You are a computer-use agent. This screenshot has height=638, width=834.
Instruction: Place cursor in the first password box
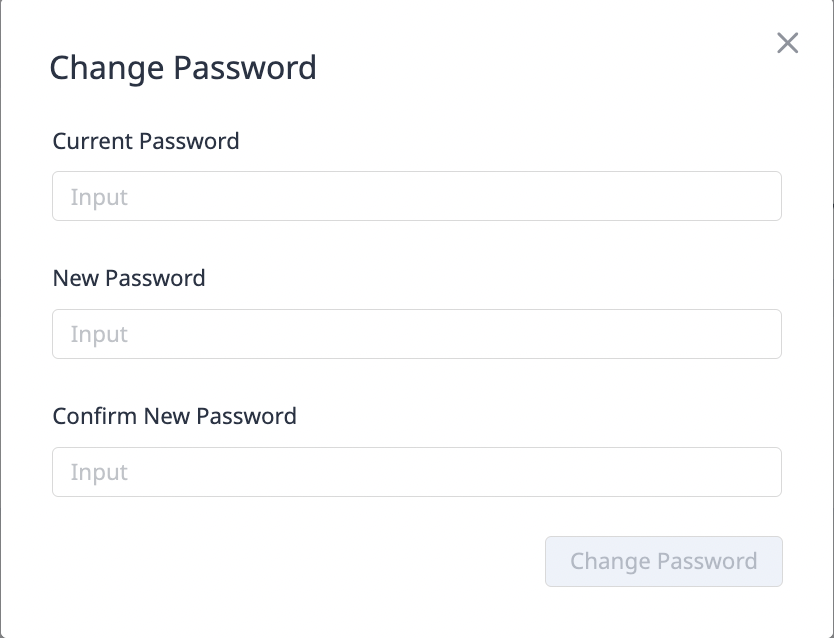click(x=416, y=196)
